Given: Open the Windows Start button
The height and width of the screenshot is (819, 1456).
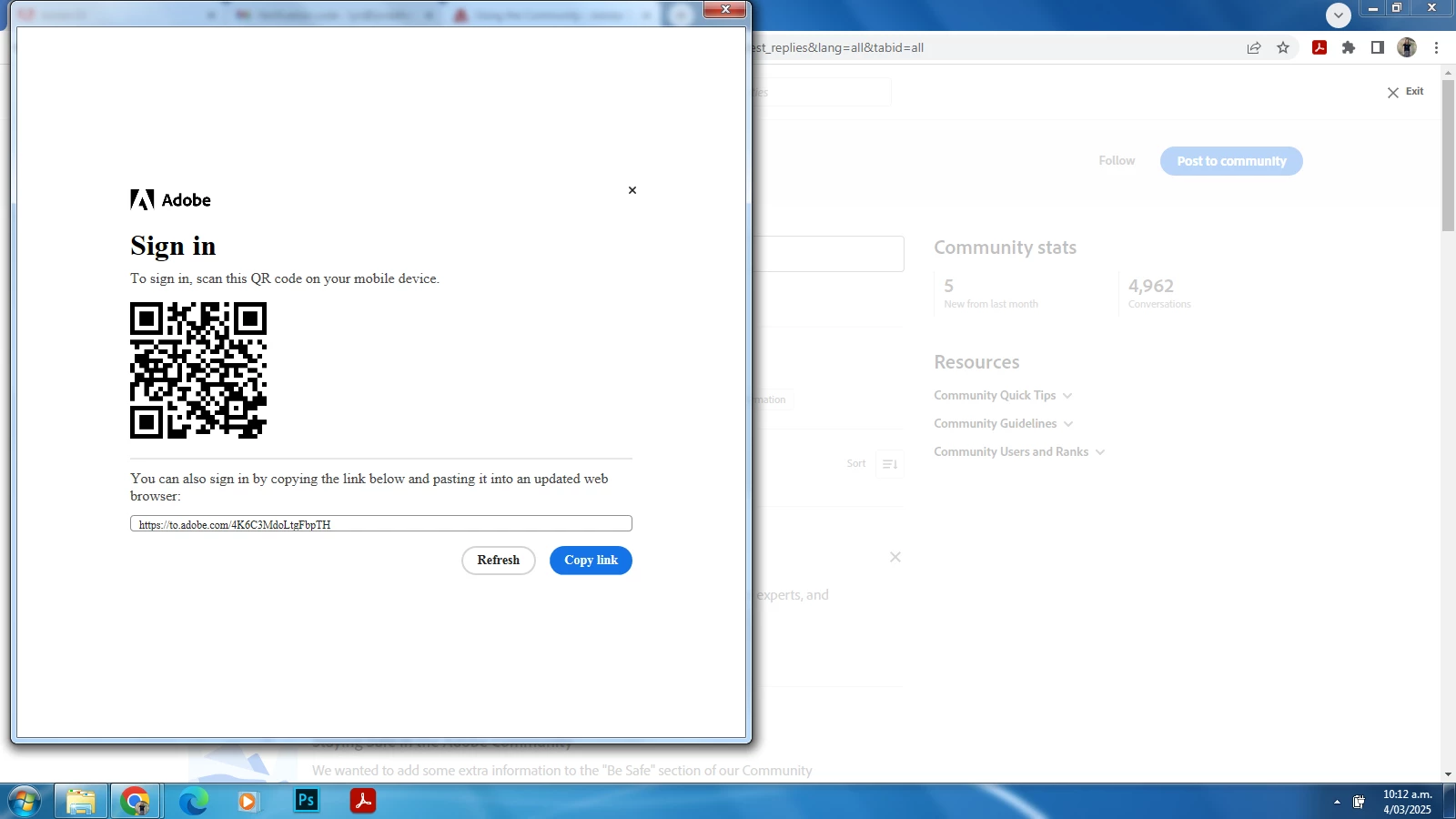Looking at the screenshot, I should [x=25, y=802].
